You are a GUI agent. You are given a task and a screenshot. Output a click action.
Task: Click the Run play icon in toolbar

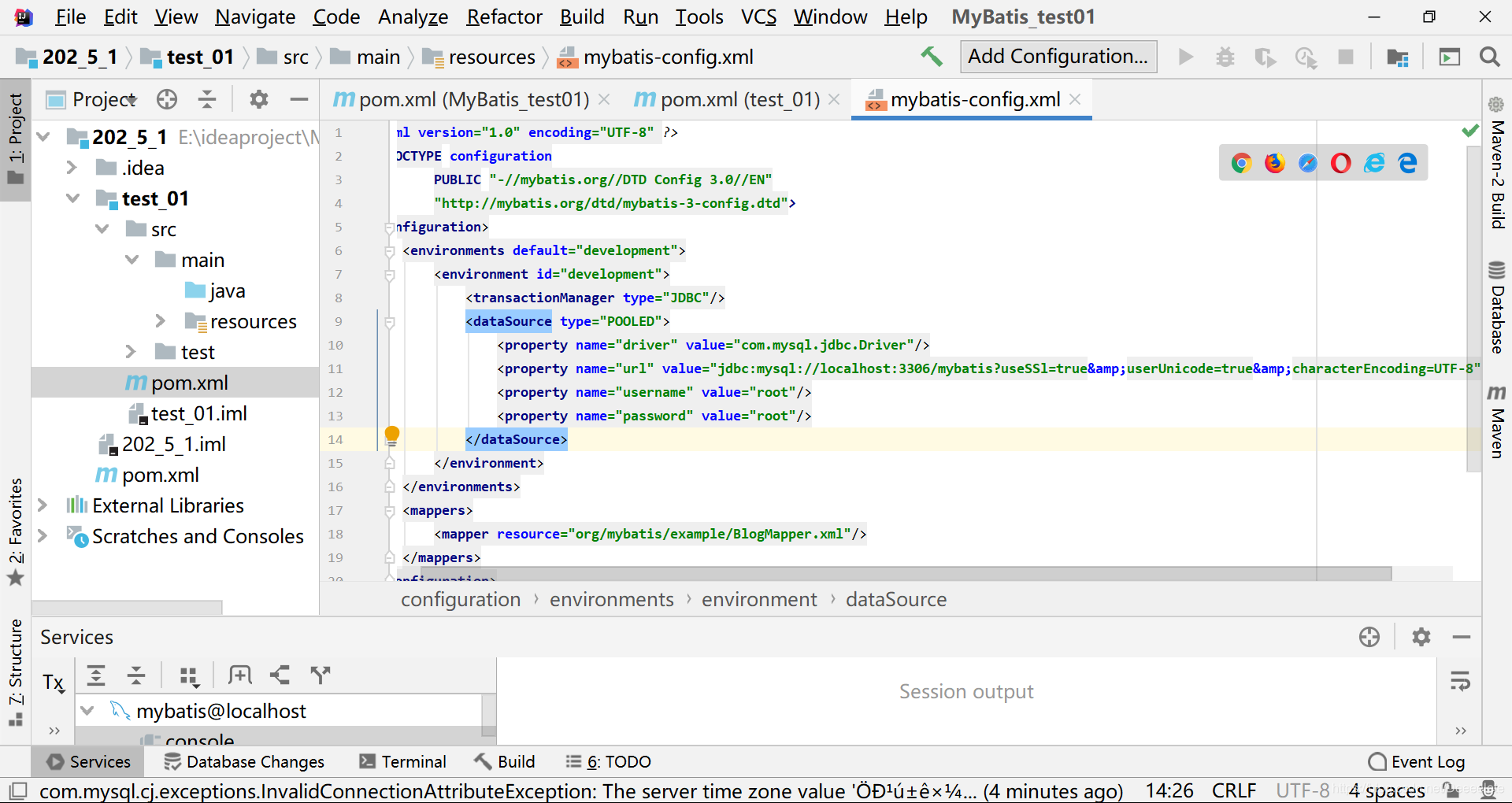(1185, 57)
